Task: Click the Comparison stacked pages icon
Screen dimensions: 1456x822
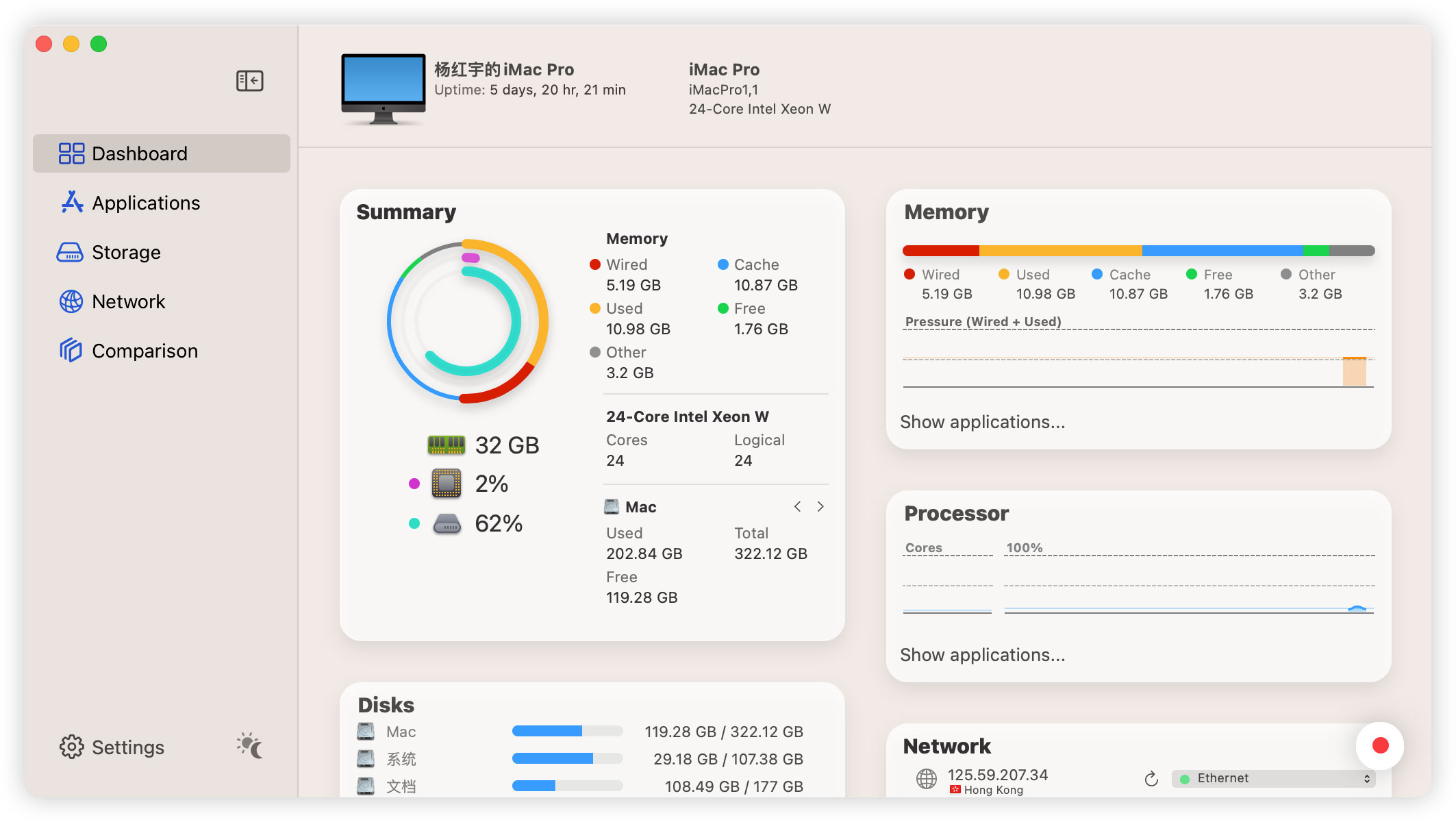Action: (71, 350)
